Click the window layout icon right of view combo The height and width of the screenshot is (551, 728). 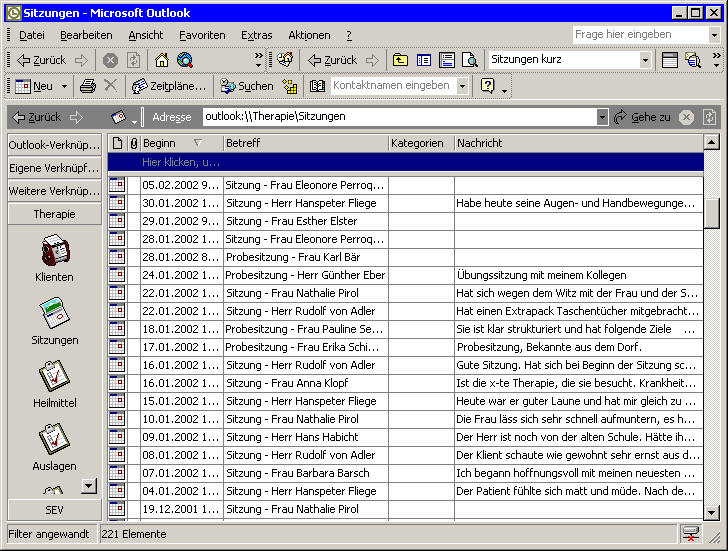(670, 60)
